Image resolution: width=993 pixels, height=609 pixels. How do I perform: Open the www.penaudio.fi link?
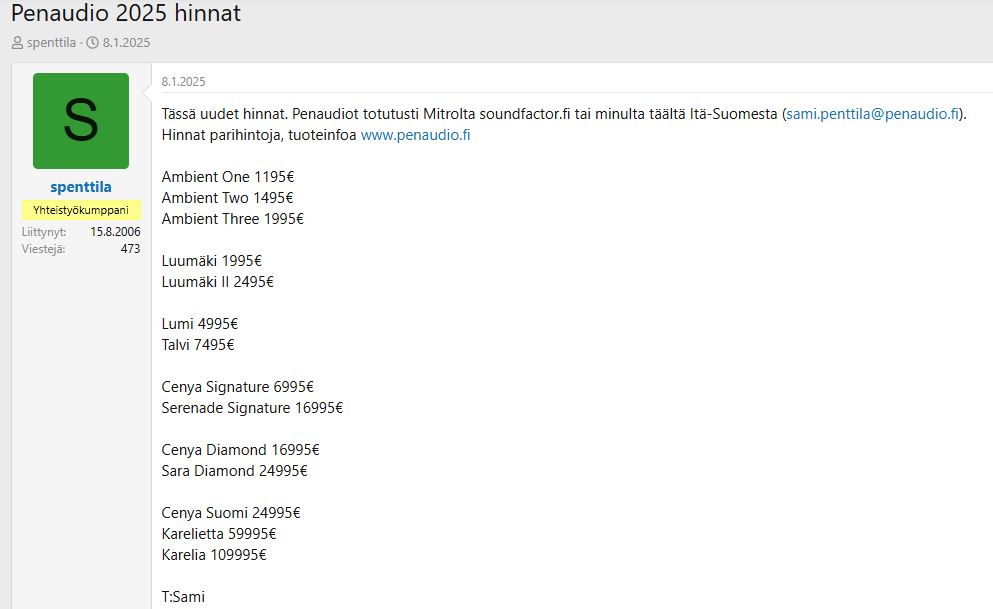point(415,135)
